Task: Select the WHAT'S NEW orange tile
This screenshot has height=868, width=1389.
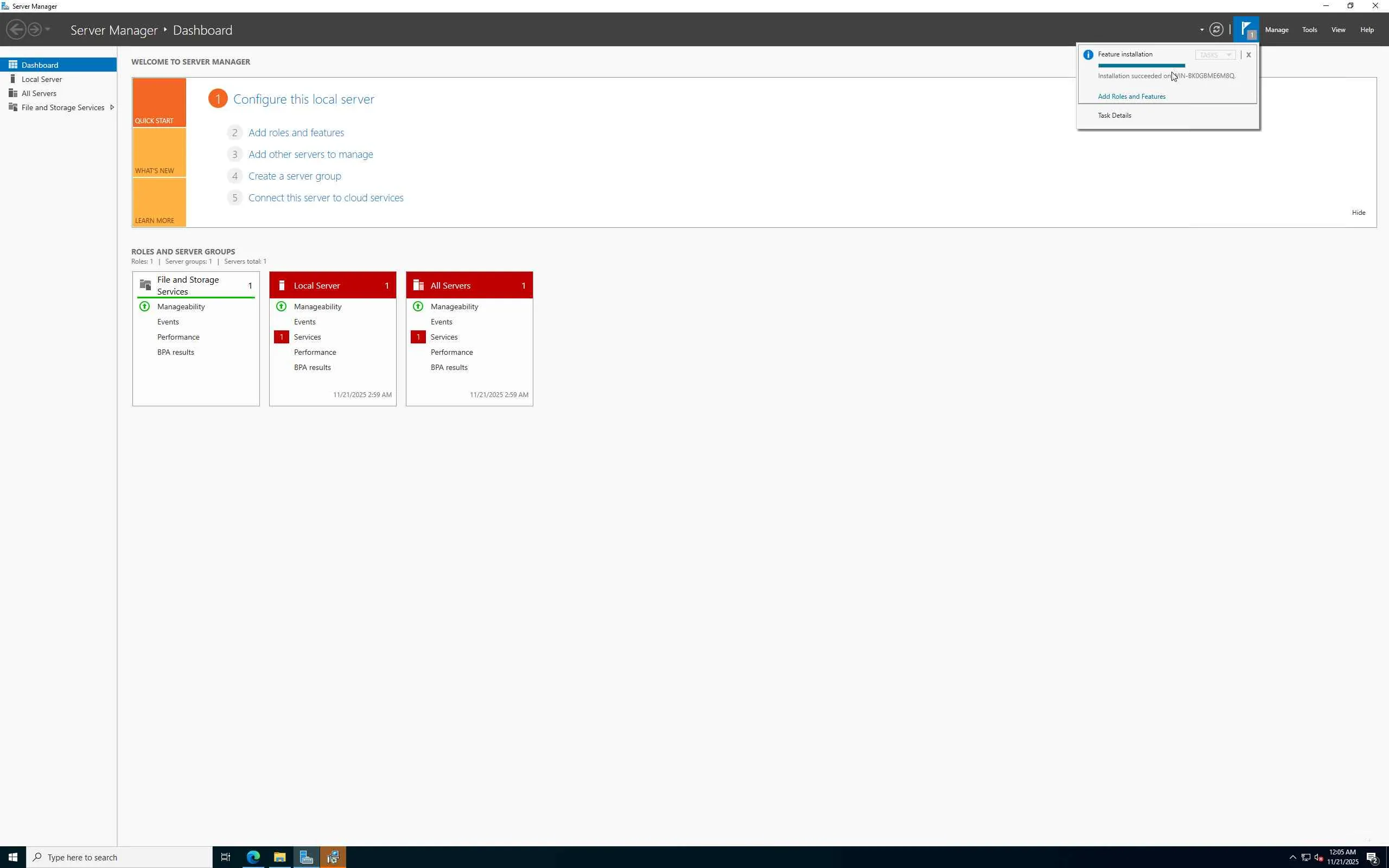Action: [159, 152]
